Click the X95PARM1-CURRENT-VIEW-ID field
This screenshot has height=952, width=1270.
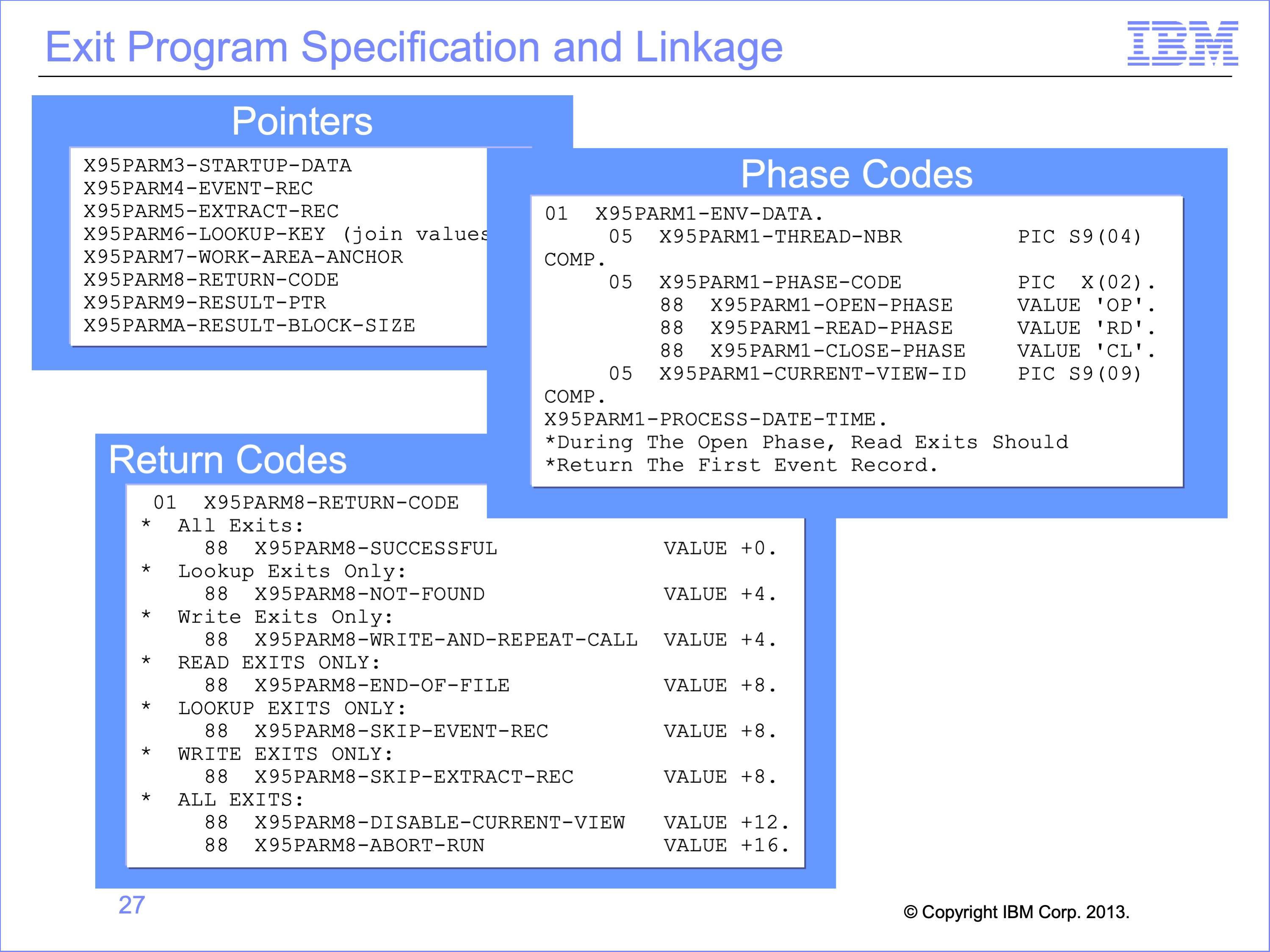812,374
